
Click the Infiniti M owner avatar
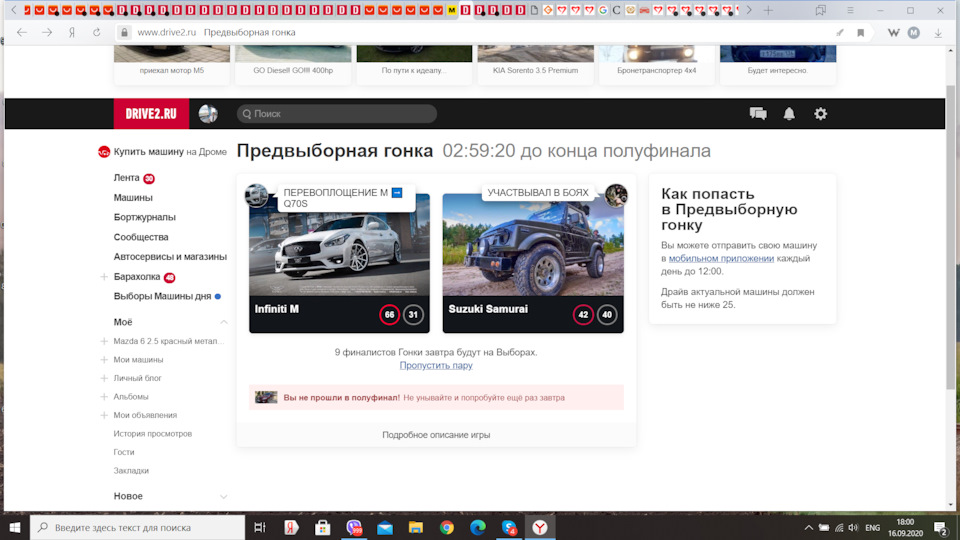pyautogui.click(x=256, y=195)
